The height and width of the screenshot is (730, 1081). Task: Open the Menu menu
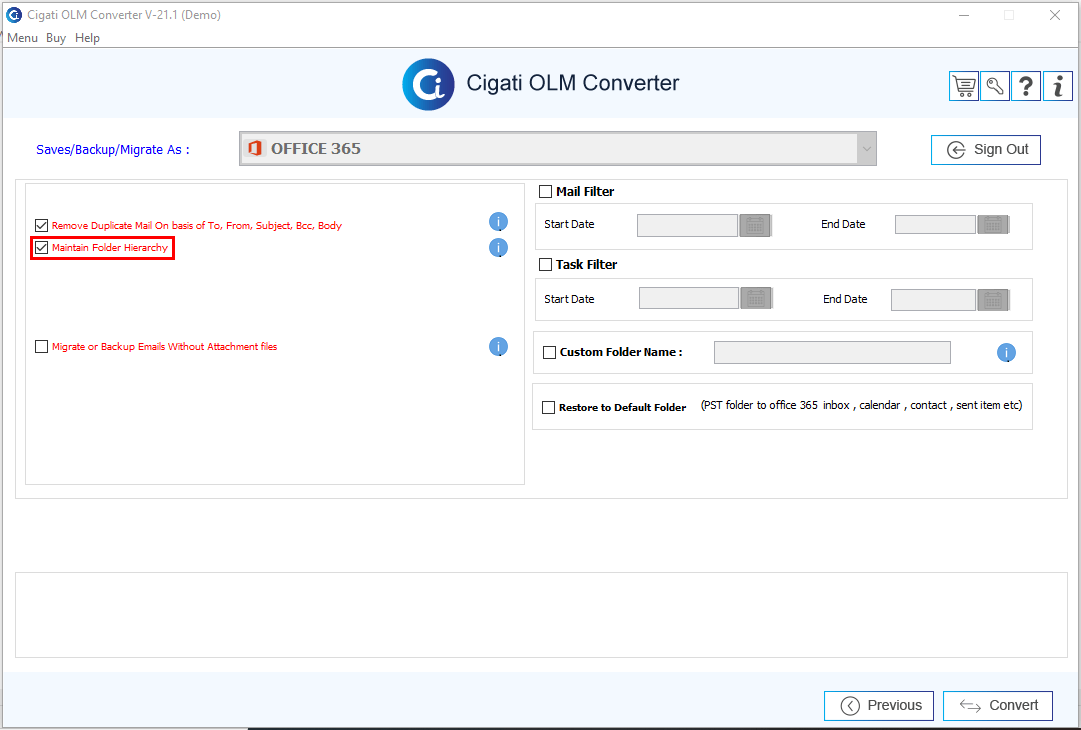click(22, 38)
